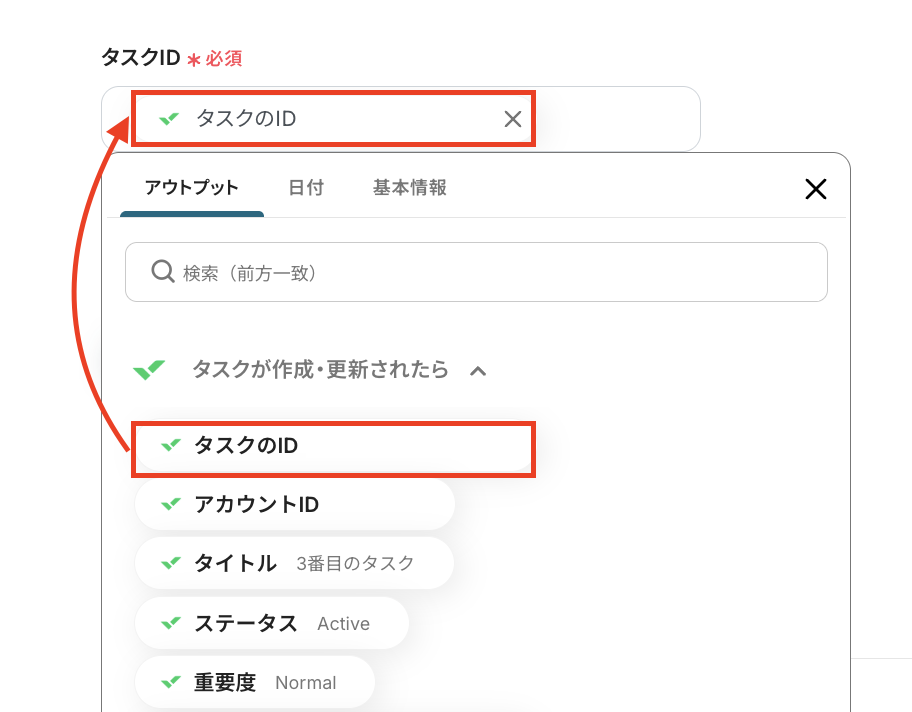
Task: Switch to the アウトプット tab
Action: [x=191, y=188]
